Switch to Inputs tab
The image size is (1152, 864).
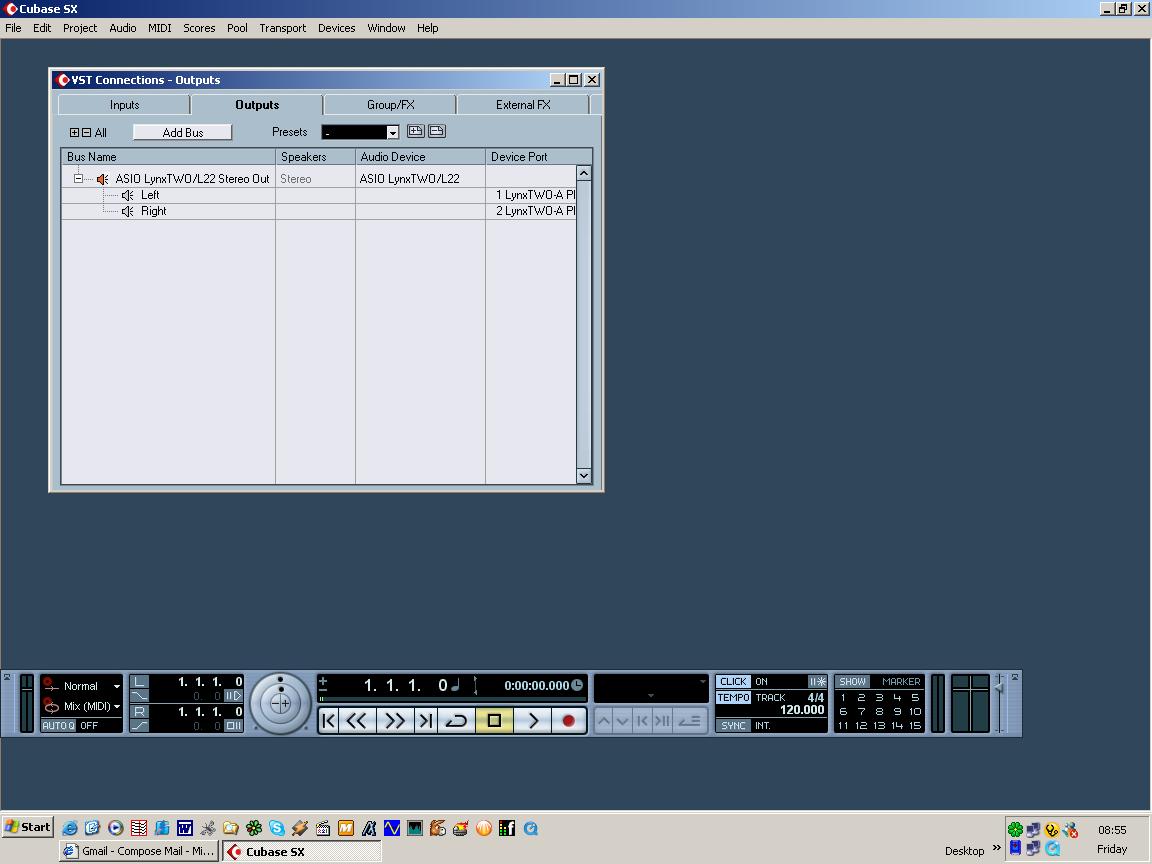coord(124,105)
